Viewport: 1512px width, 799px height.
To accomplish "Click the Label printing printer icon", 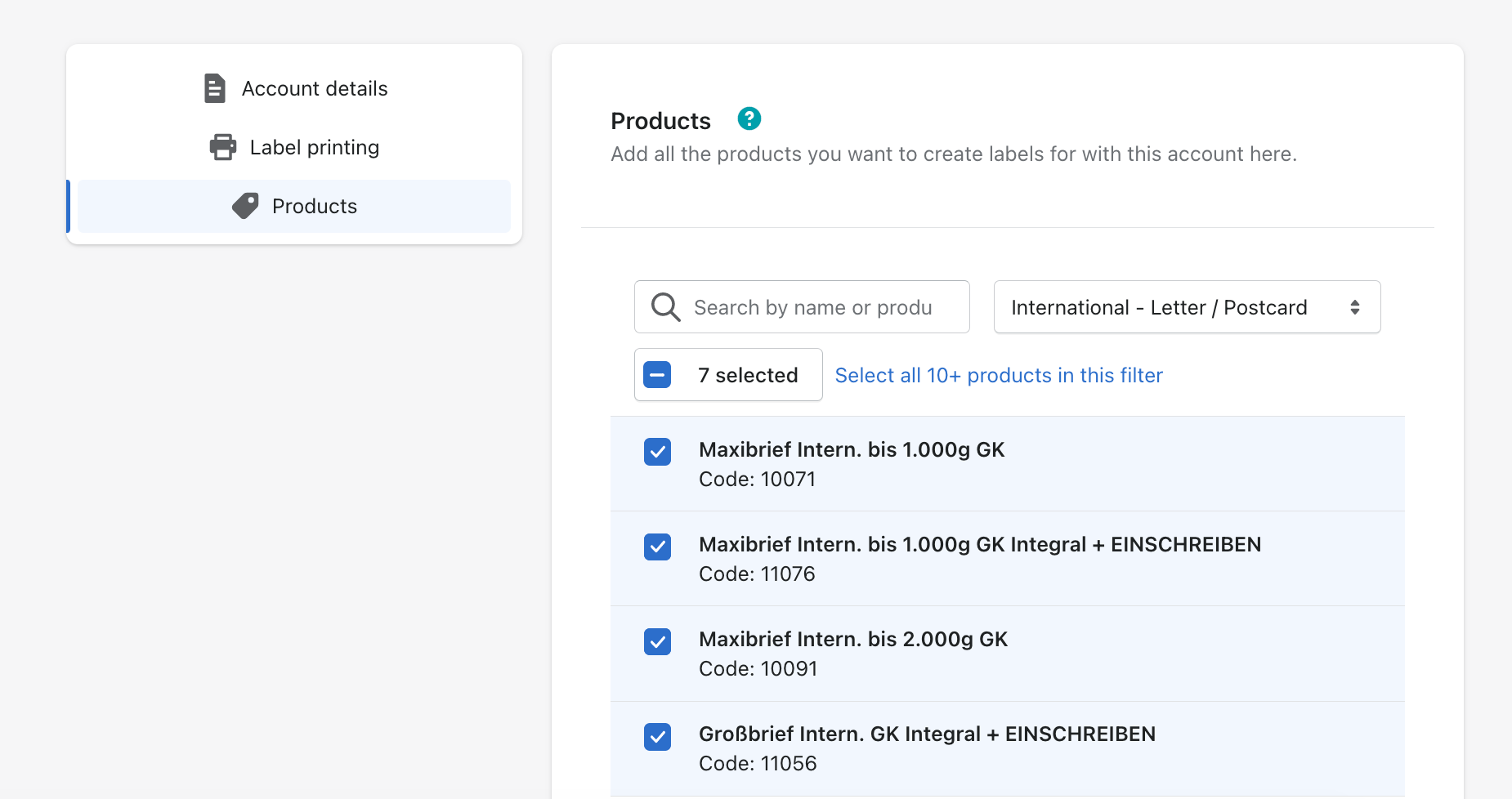I will pos(222,147).
